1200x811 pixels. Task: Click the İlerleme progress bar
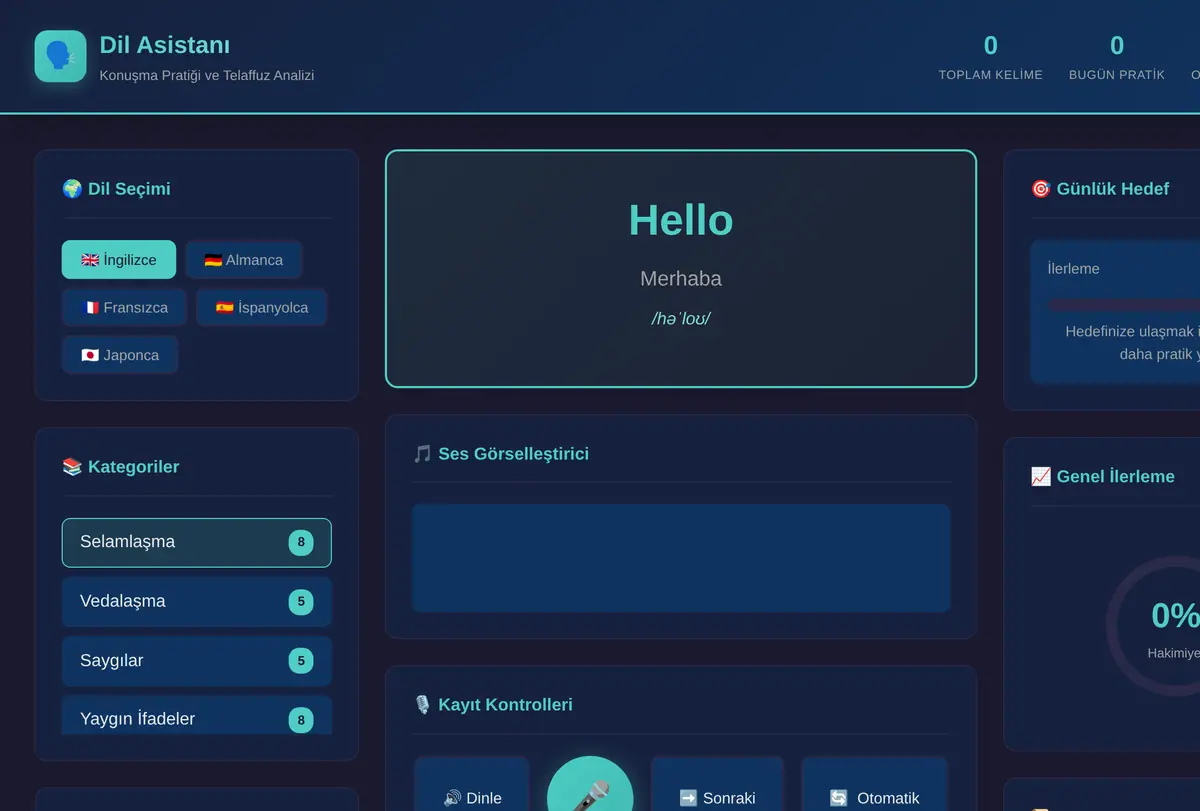point(1124,304)
